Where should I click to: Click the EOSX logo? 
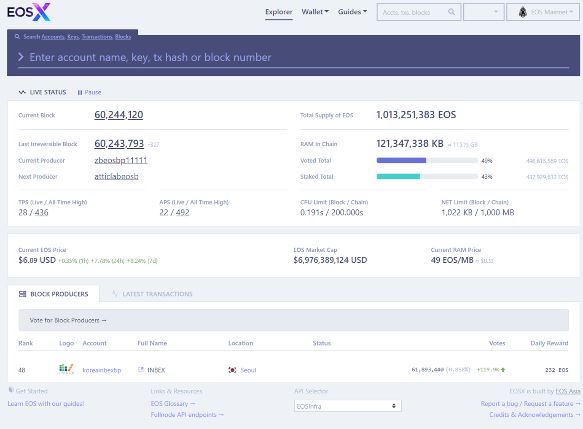pyautogui.click(x=29, y=12)
